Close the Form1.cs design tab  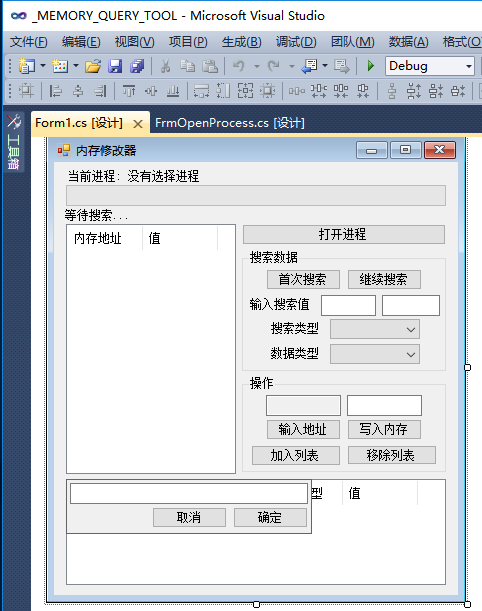coord(138,124)
